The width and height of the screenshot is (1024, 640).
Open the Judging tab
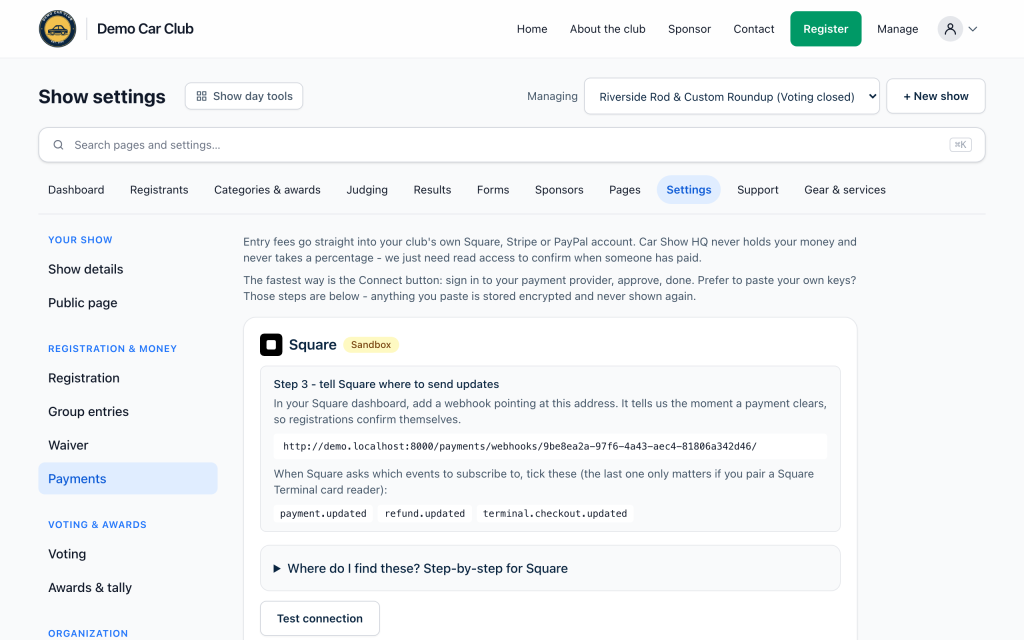(x=367, y=190)
